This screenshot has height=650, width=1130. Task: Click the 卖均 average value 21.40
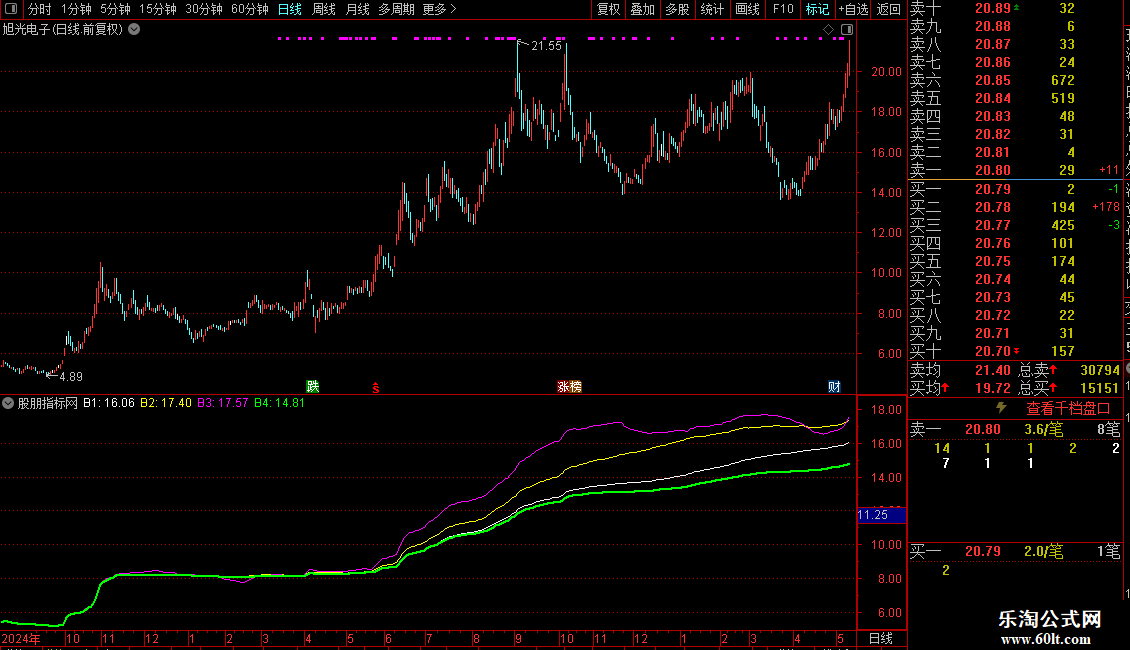[993, 370]
